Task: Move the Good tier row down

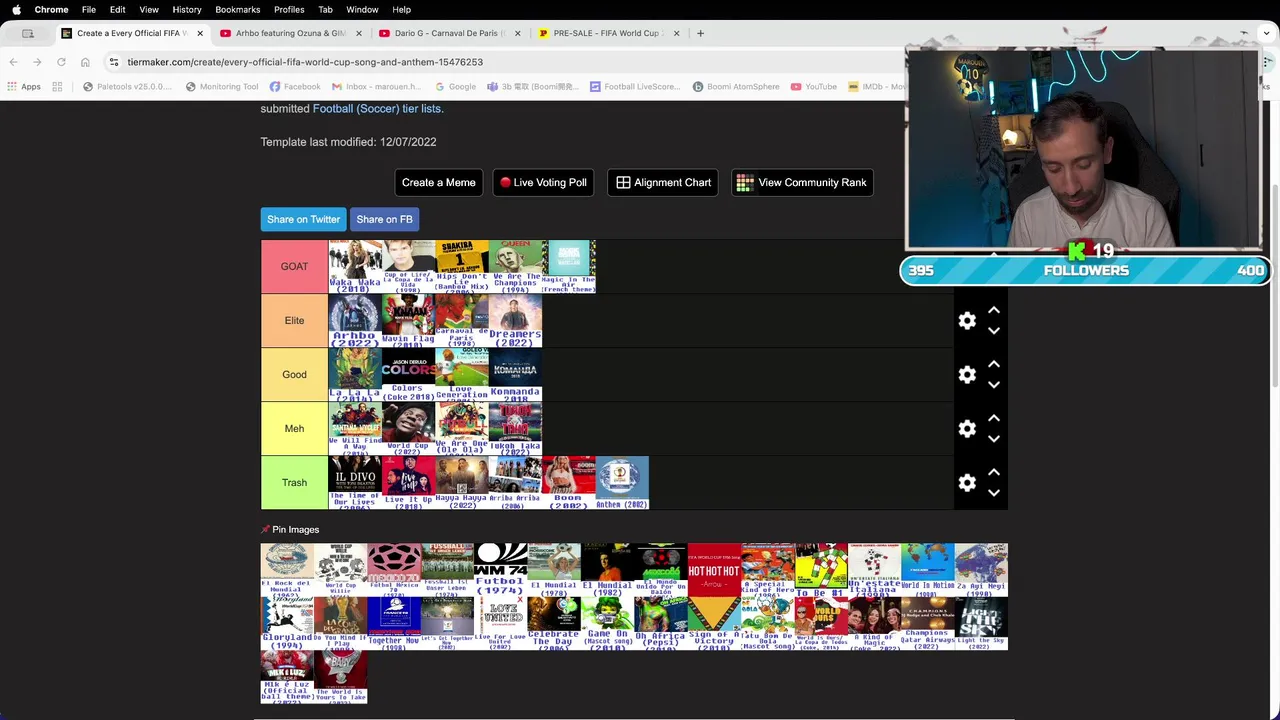Action: click(994, 385)
